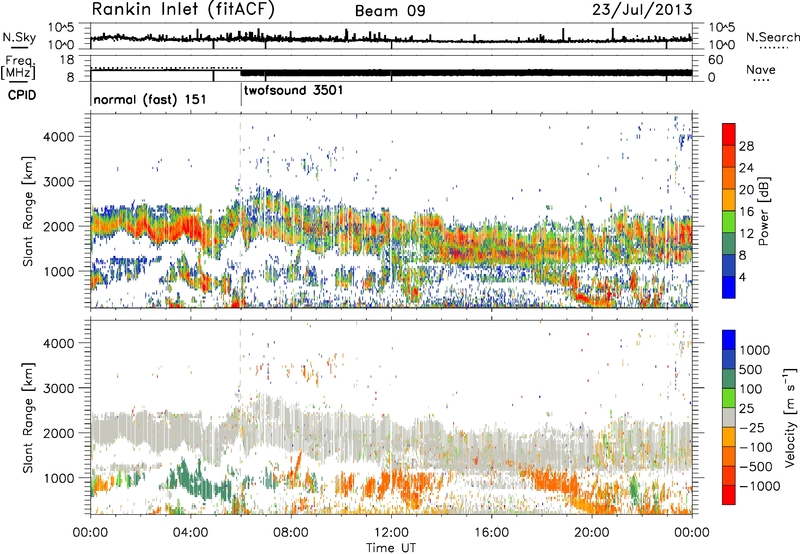Click the '28' power colorbar tick
The height and width of the screenshot is (554, 800).
tap(746, 146)
